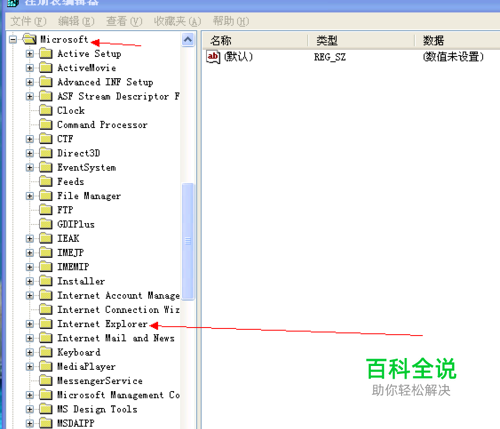This screenshot has width=500, height=429.
Task: Select the Microsoft tree node label
Action: [64, 39]
